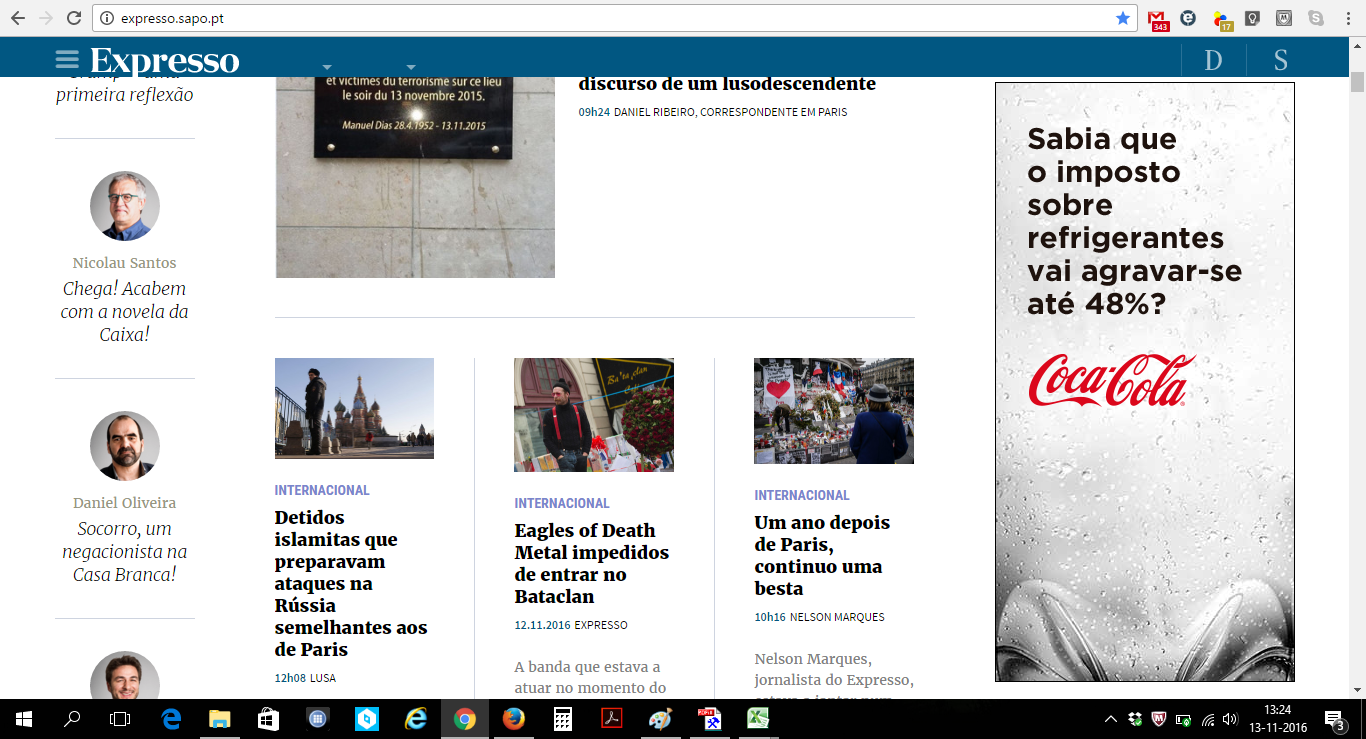Open the Gmail checker extension showing 343

pos(1158,19)
